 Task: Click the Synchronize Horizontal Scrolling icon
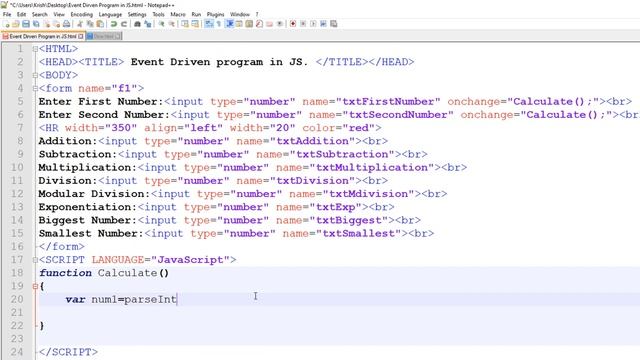195,24
